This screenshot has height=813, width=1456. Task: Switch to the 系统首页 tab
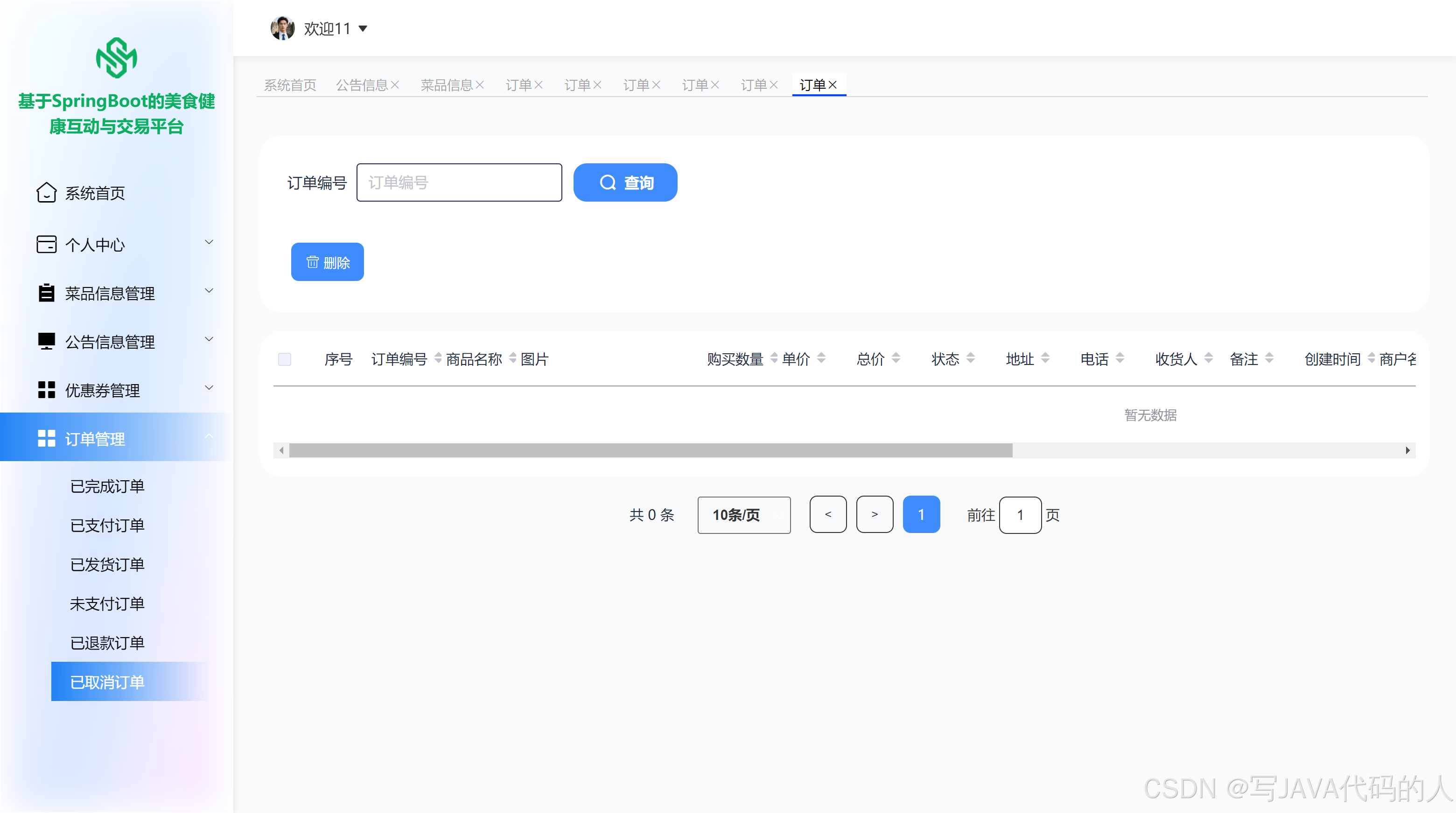[290, 85]
